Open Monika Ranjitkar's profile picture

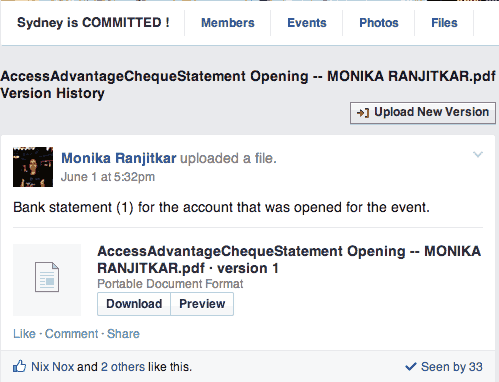(x=33, y=167)
